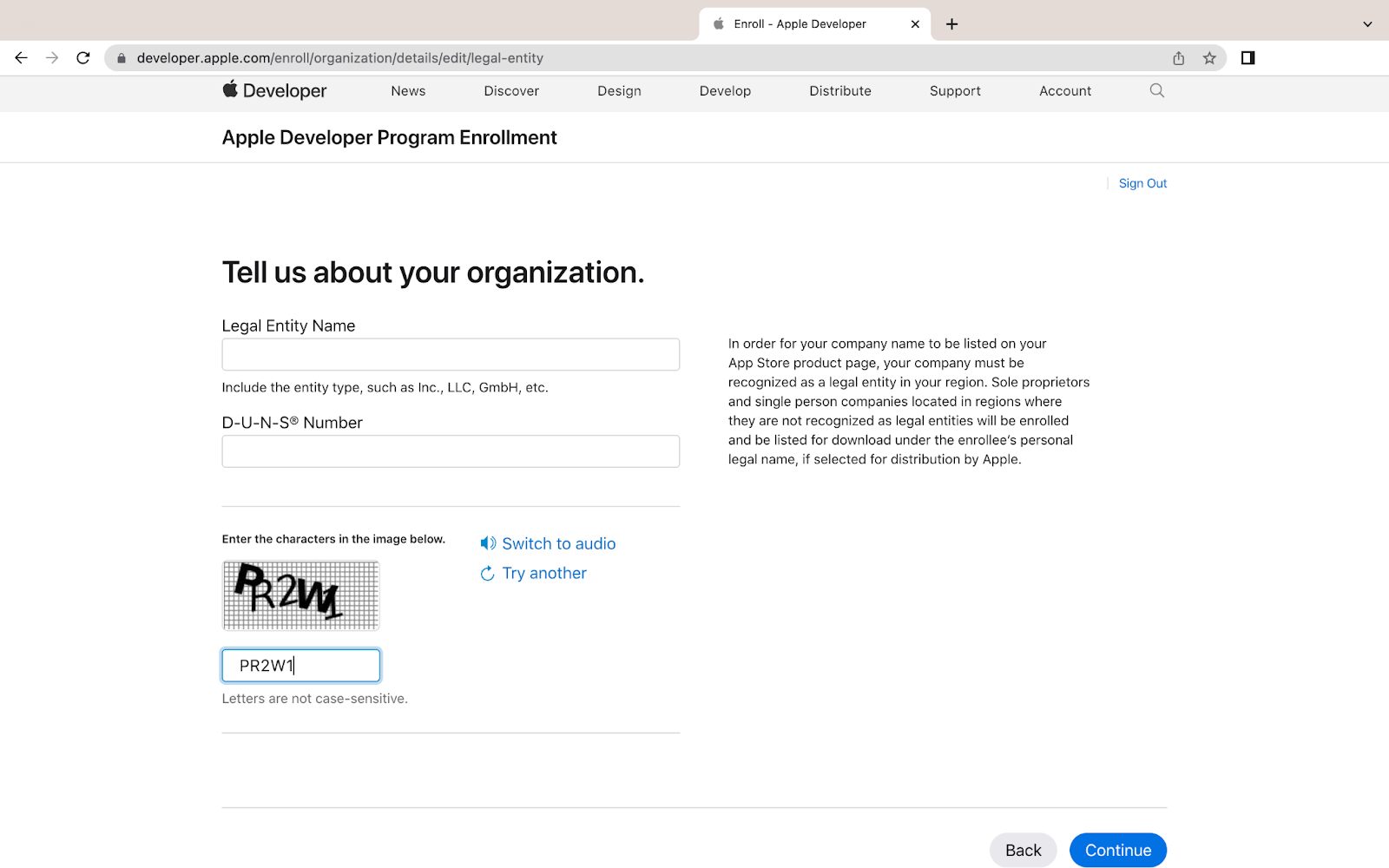
Task: Click the speaker icon for audio captcha
Action: pos(488,543)
